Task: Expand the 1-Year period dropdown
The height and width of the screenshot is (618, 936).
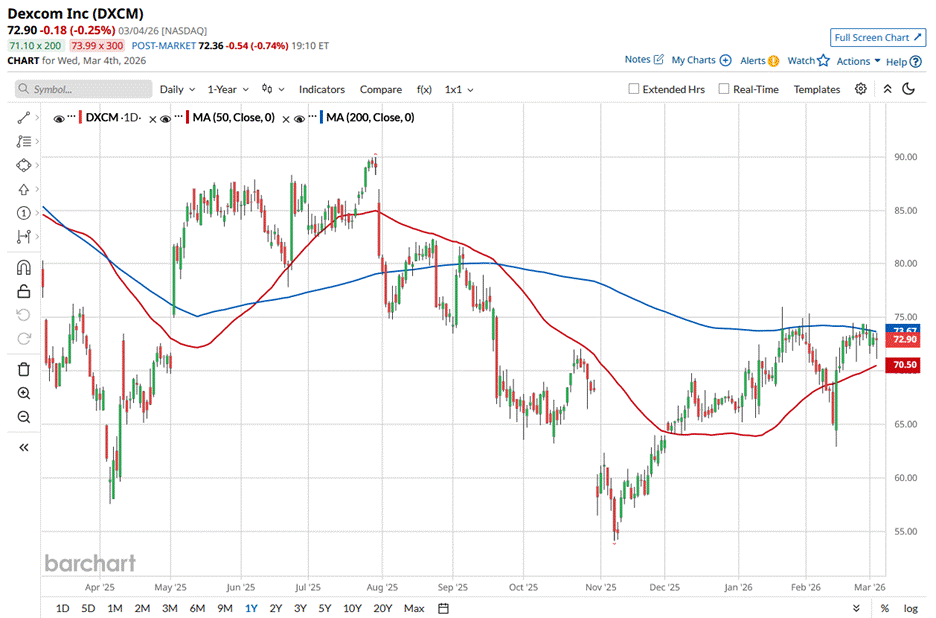Action: (x=228, y=89)
